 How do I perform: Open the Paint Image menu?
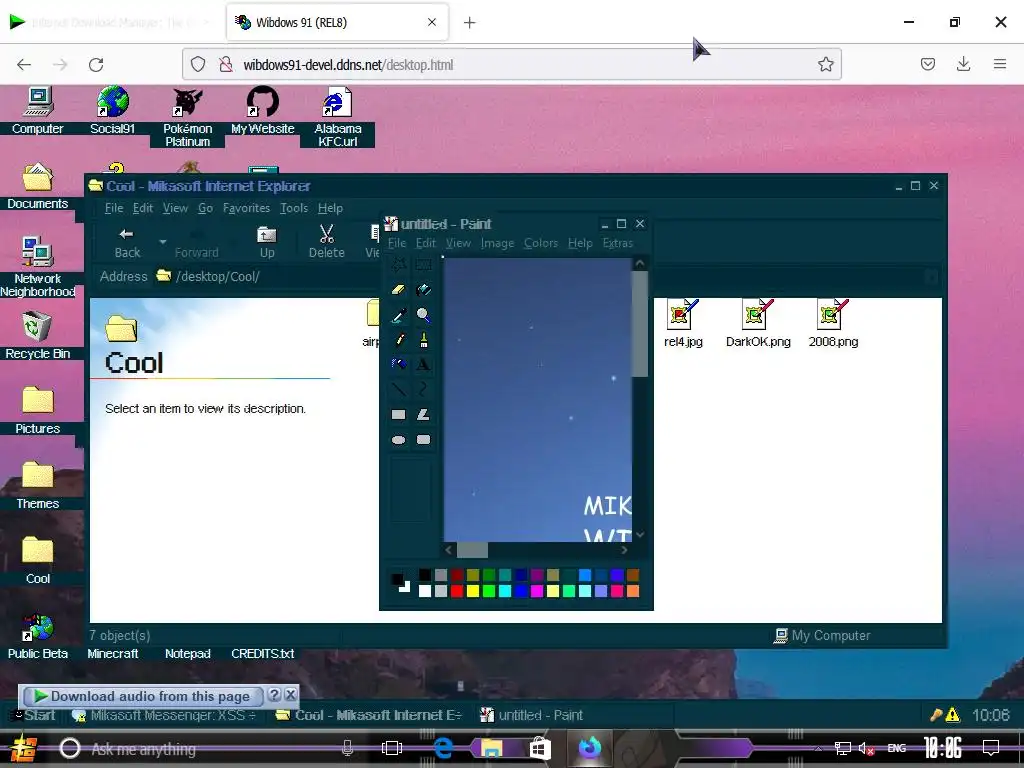point(498,243)
